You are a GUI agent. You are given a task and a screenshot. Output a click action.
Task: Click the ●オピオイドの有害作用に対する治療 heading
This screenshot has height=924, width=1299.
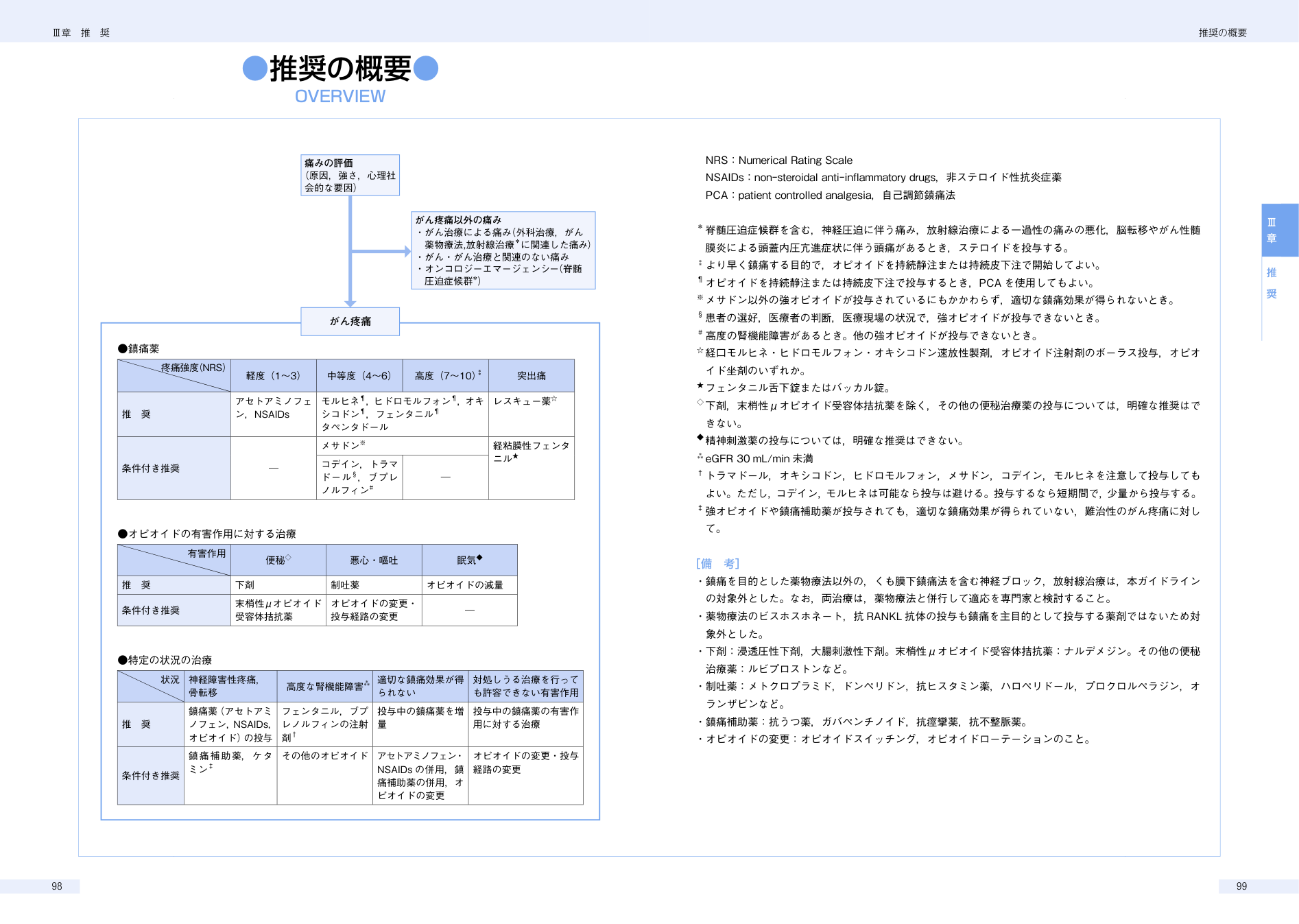[207, 534]
